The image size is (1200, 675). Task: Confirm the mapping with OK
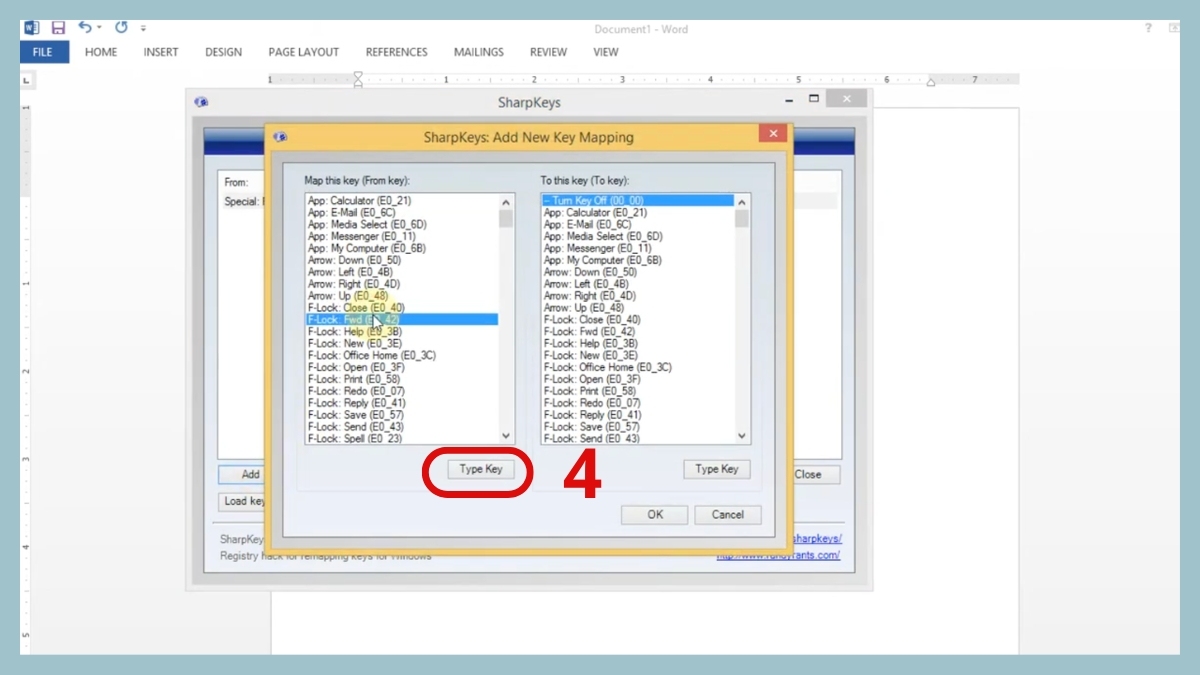coord(654,515)
